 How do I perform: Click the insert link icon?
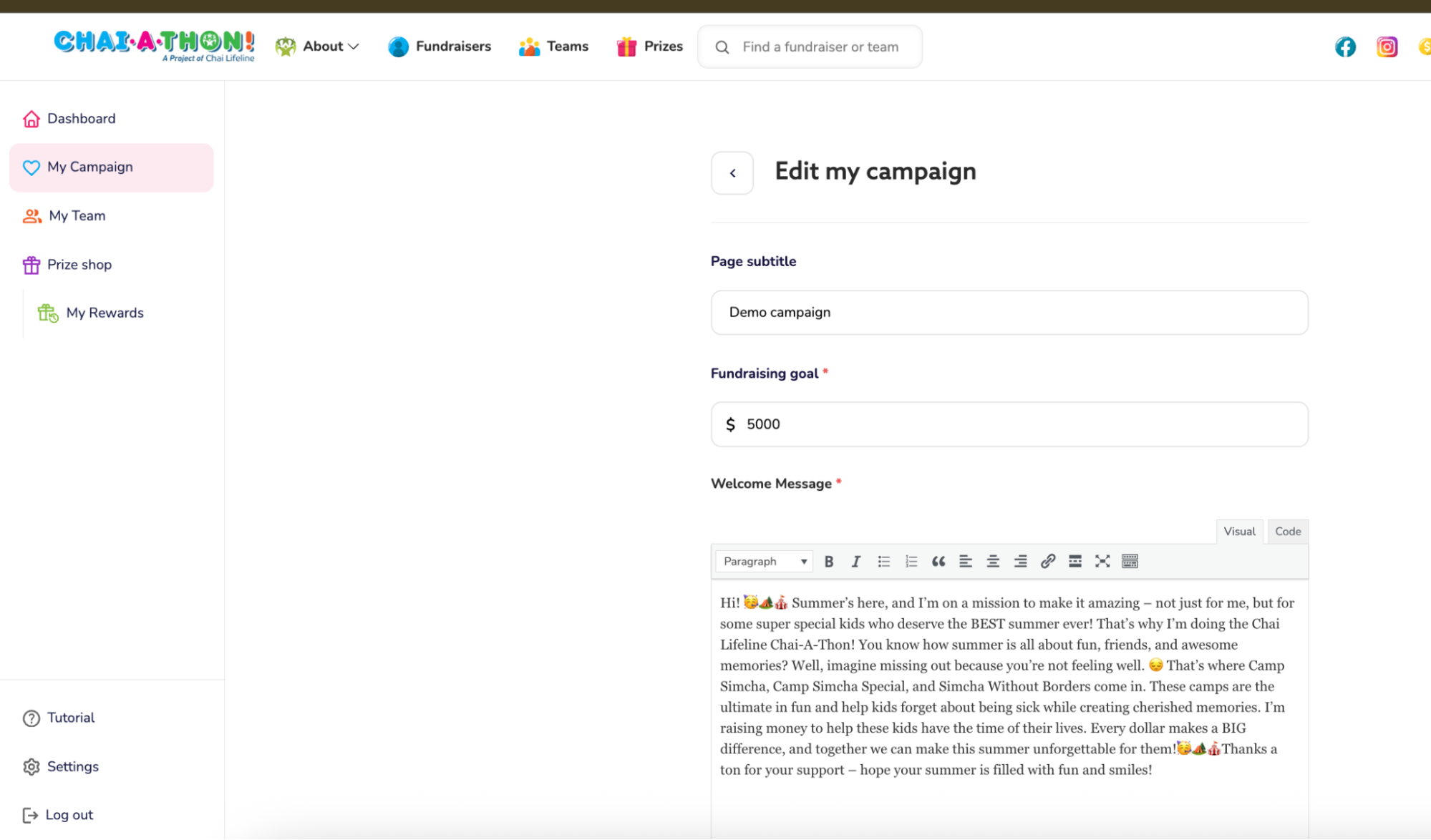[1047, 562]
